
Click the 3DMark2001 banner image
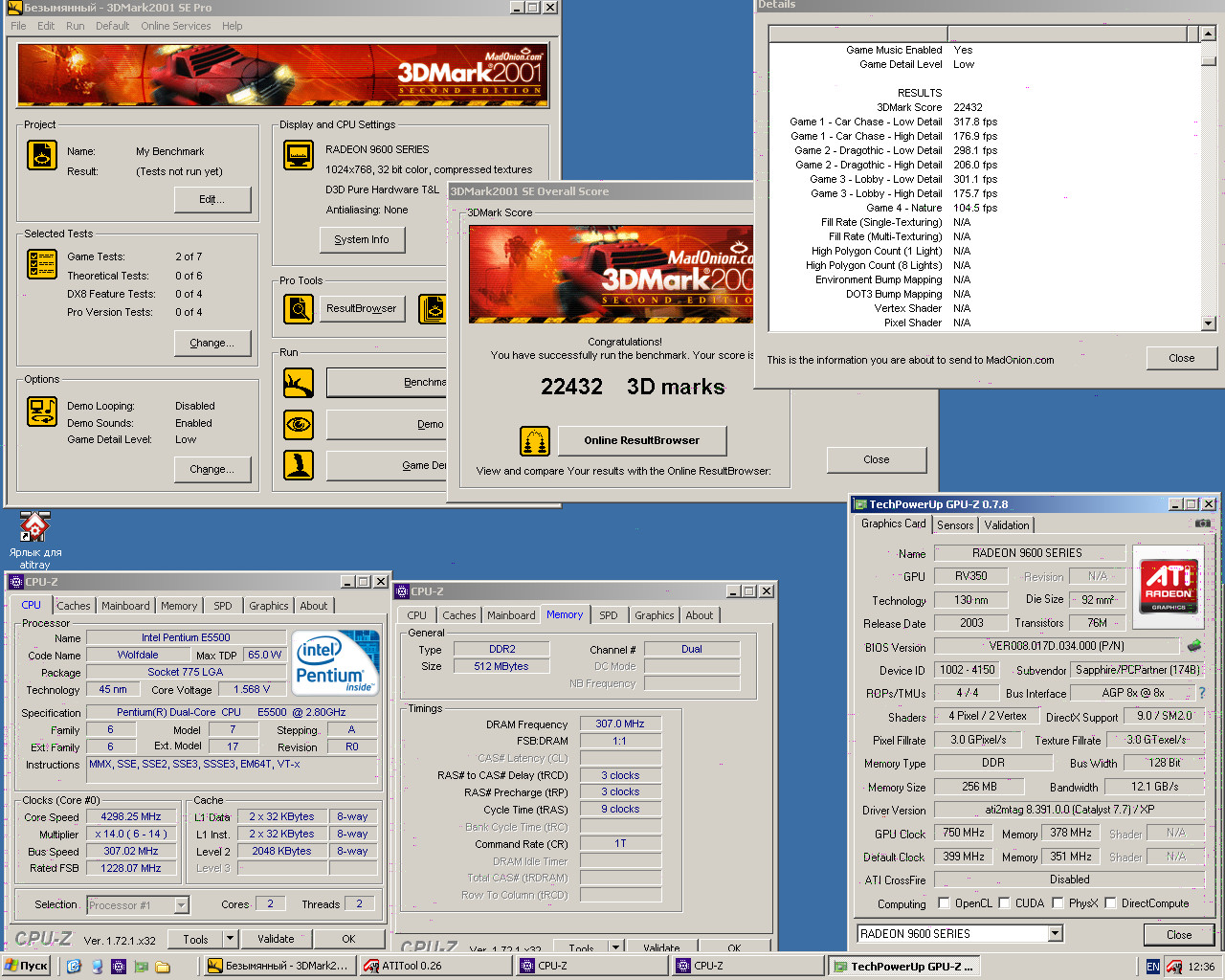[283, 75]
